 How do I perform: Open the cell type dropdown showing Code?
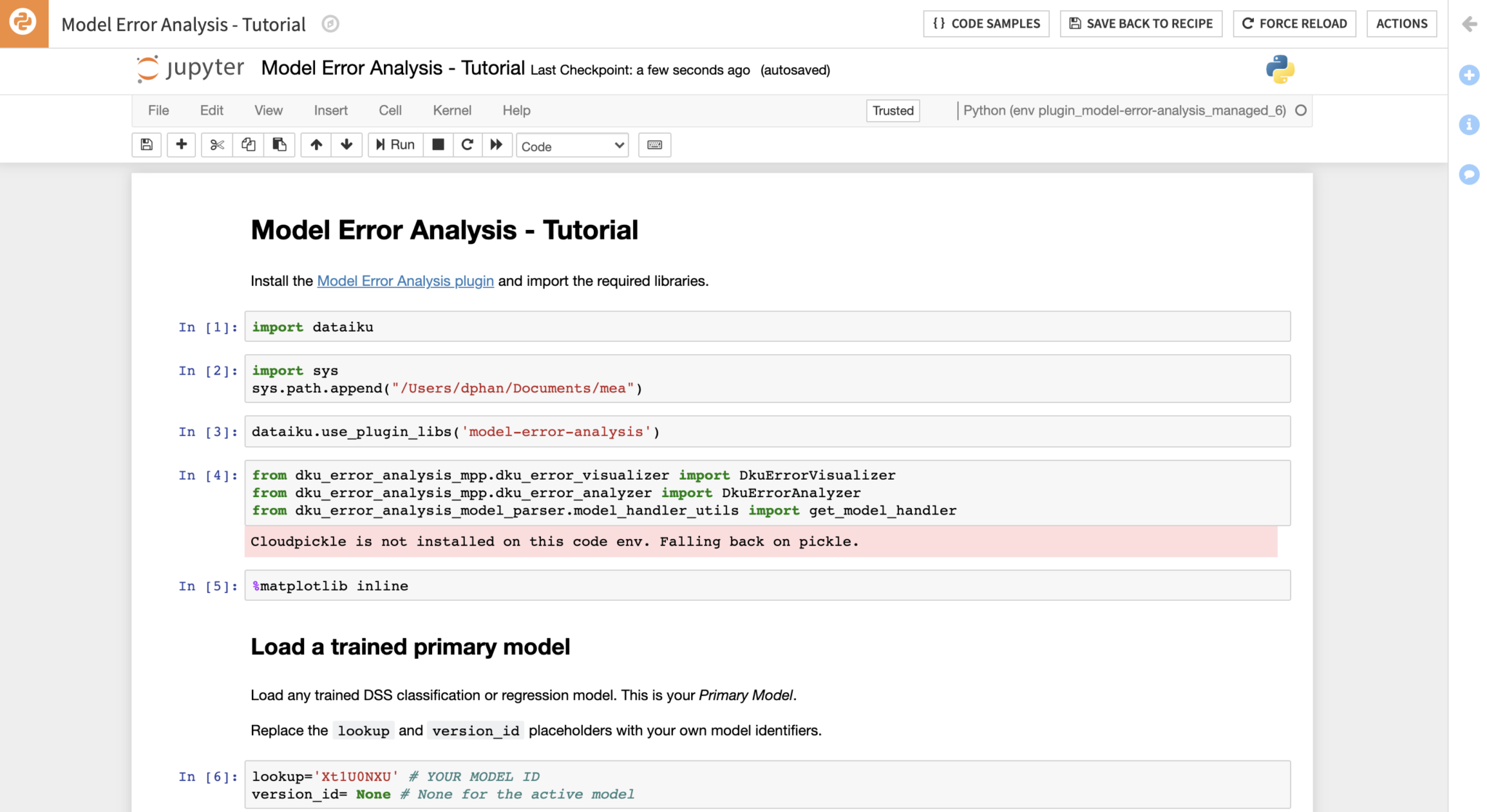click(572, 145)
